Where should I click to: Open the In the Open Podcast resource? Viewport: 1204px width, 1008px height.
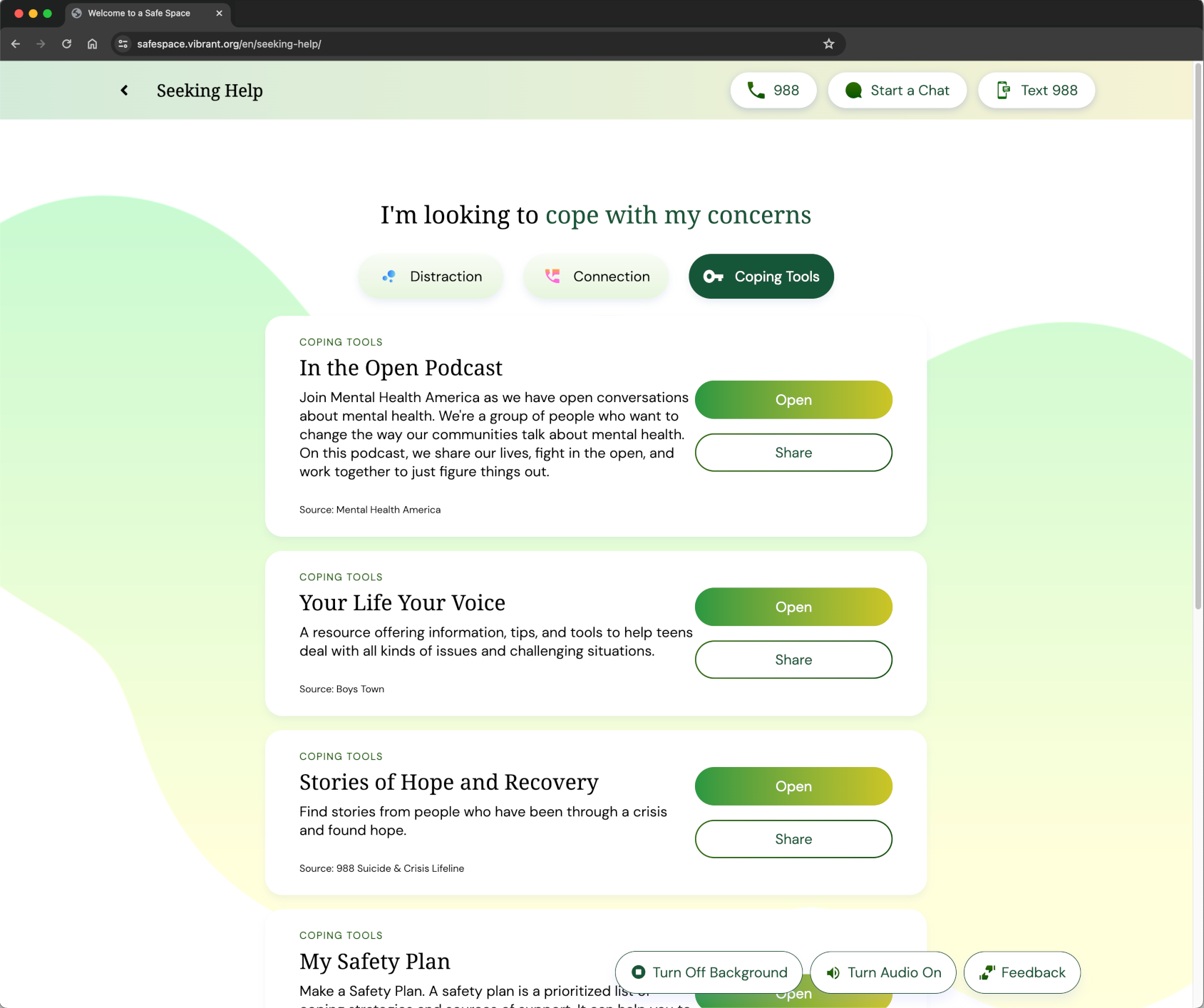793,400
